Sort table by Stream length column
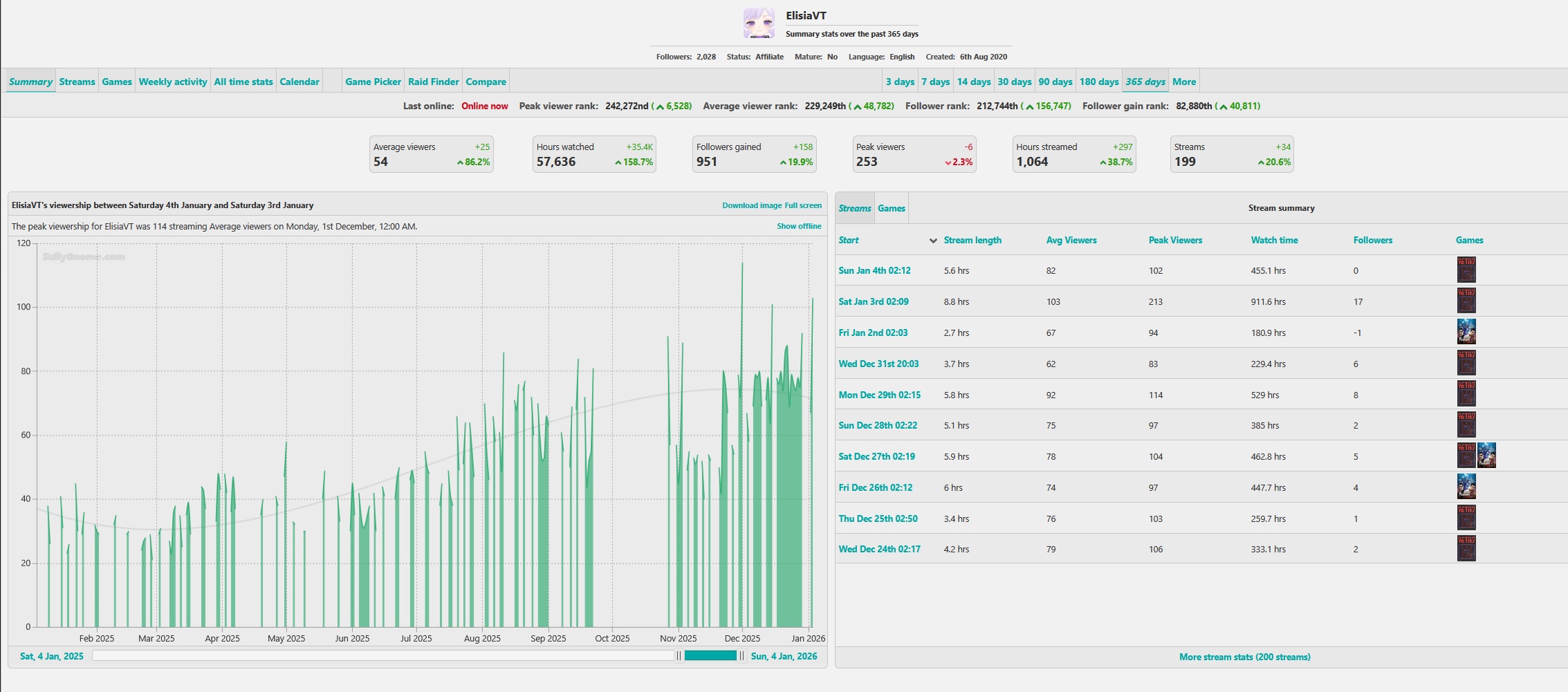Viewport: 1568px width, 692px height. pyautogui.click(x=972, y=241)
